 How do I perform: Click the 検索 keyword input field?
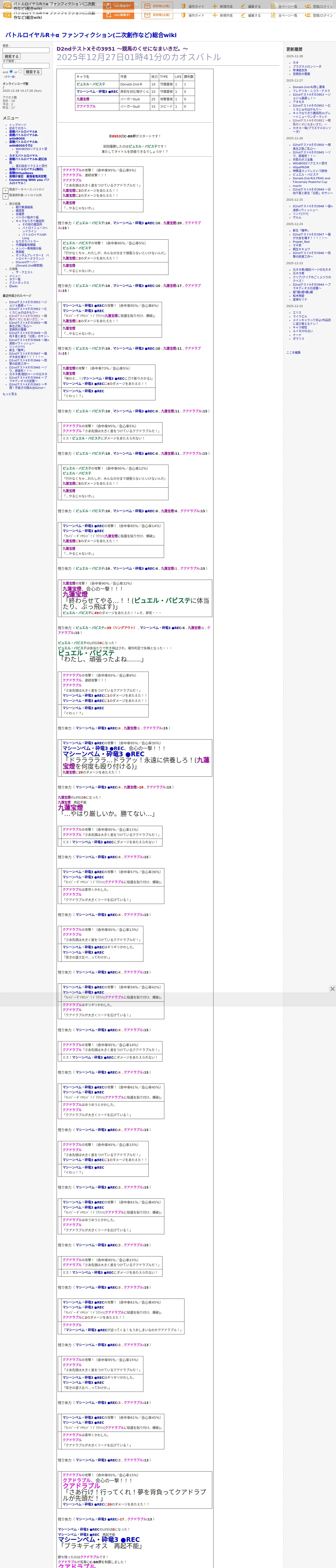(x=26, y=50)
